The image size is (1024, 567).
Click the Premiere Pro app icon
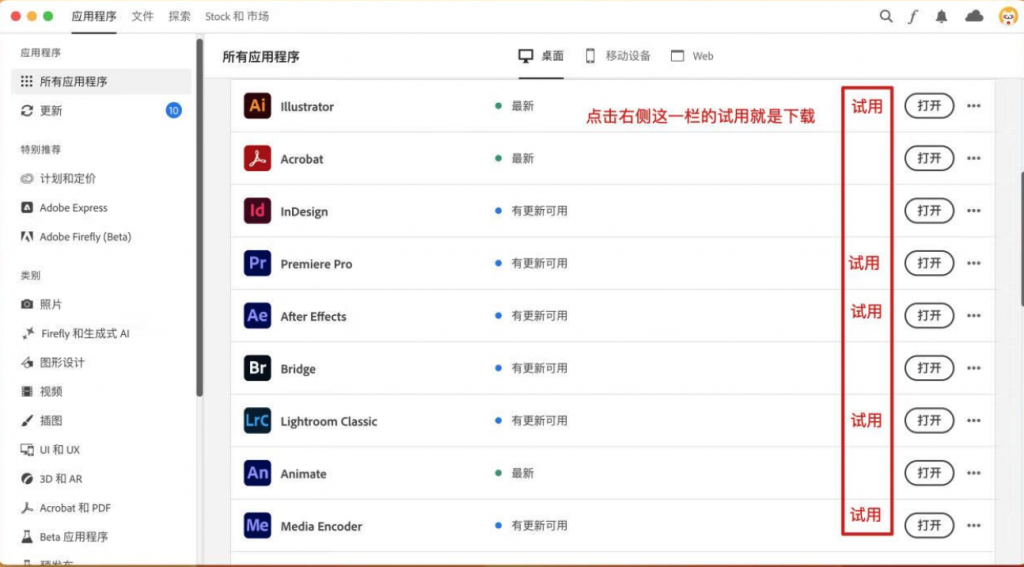point(257,263)
